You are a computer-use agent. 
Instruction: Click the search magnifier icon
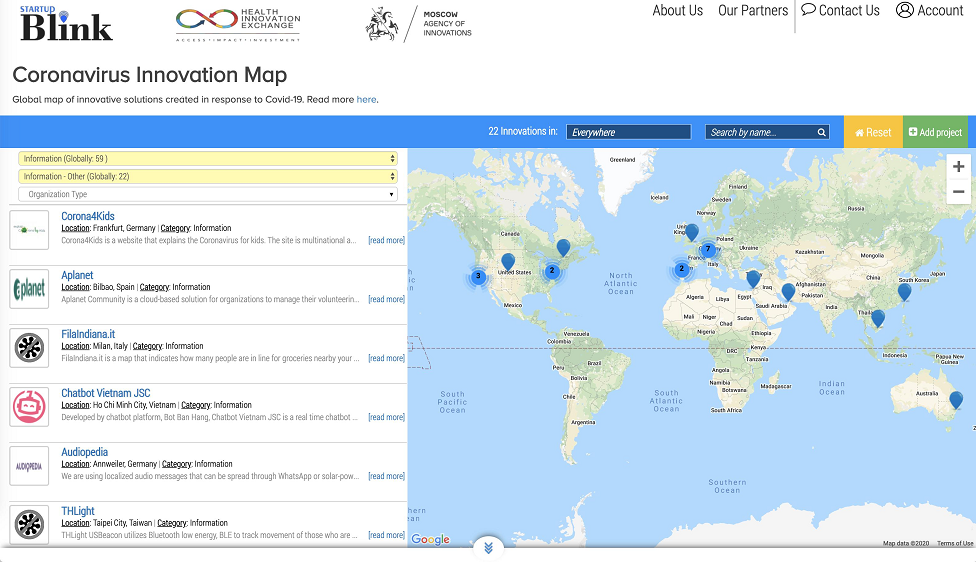coord(822,132)
